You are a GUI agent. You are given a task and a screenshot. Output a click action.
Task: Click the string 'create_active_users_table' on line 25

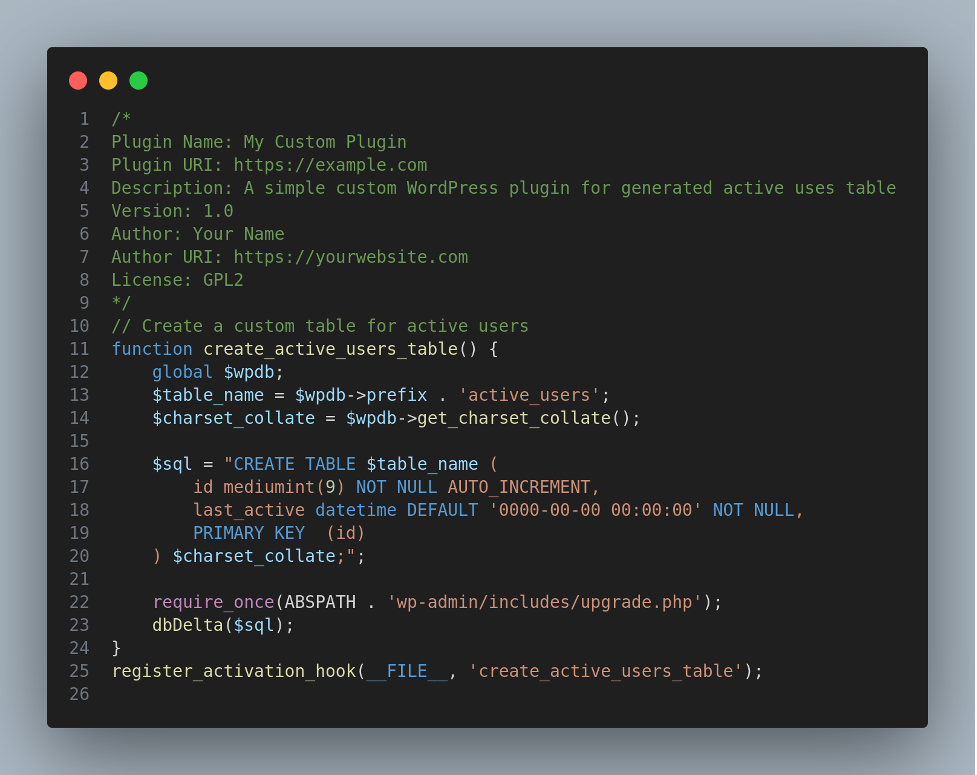point(605,672)
